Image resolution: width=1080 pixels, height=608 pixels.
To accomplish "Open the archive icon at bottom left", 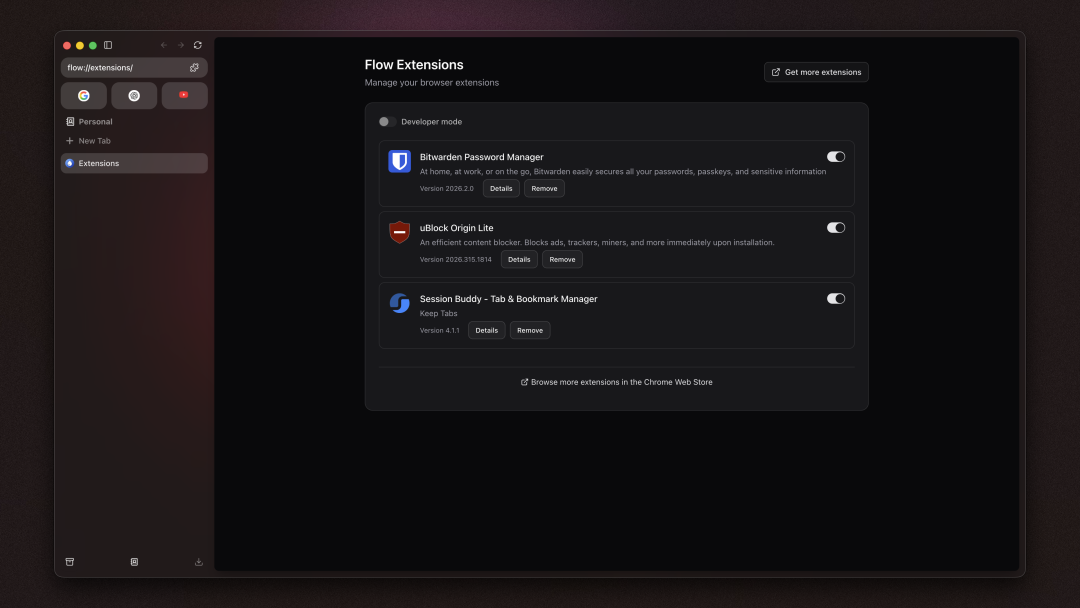I will pyautogui.click(x=69, y=561).
